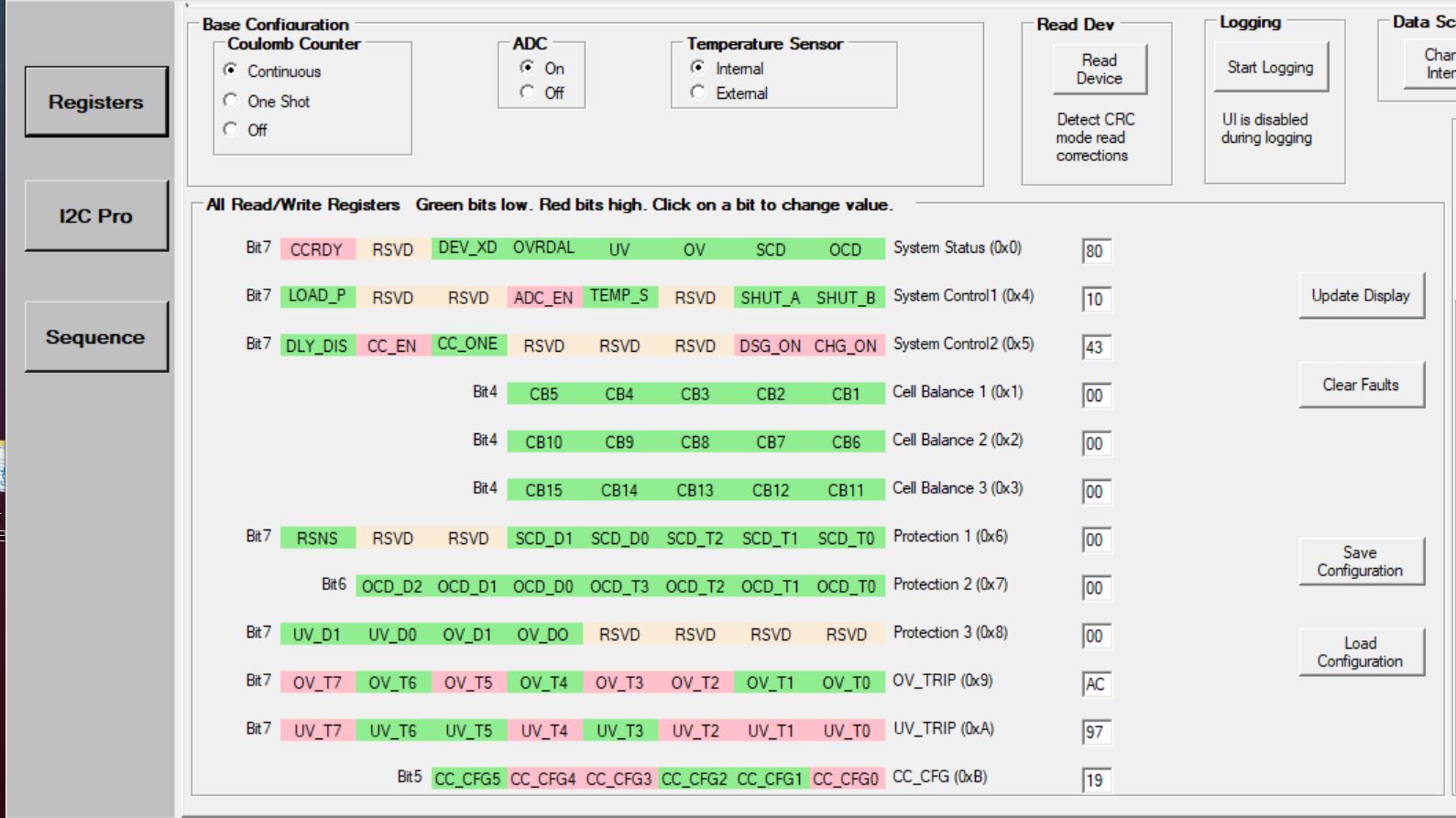The image size is (1456, 818).
Task: Toggle the UV_D1 delay bit
Action: [x=317, y=635]
